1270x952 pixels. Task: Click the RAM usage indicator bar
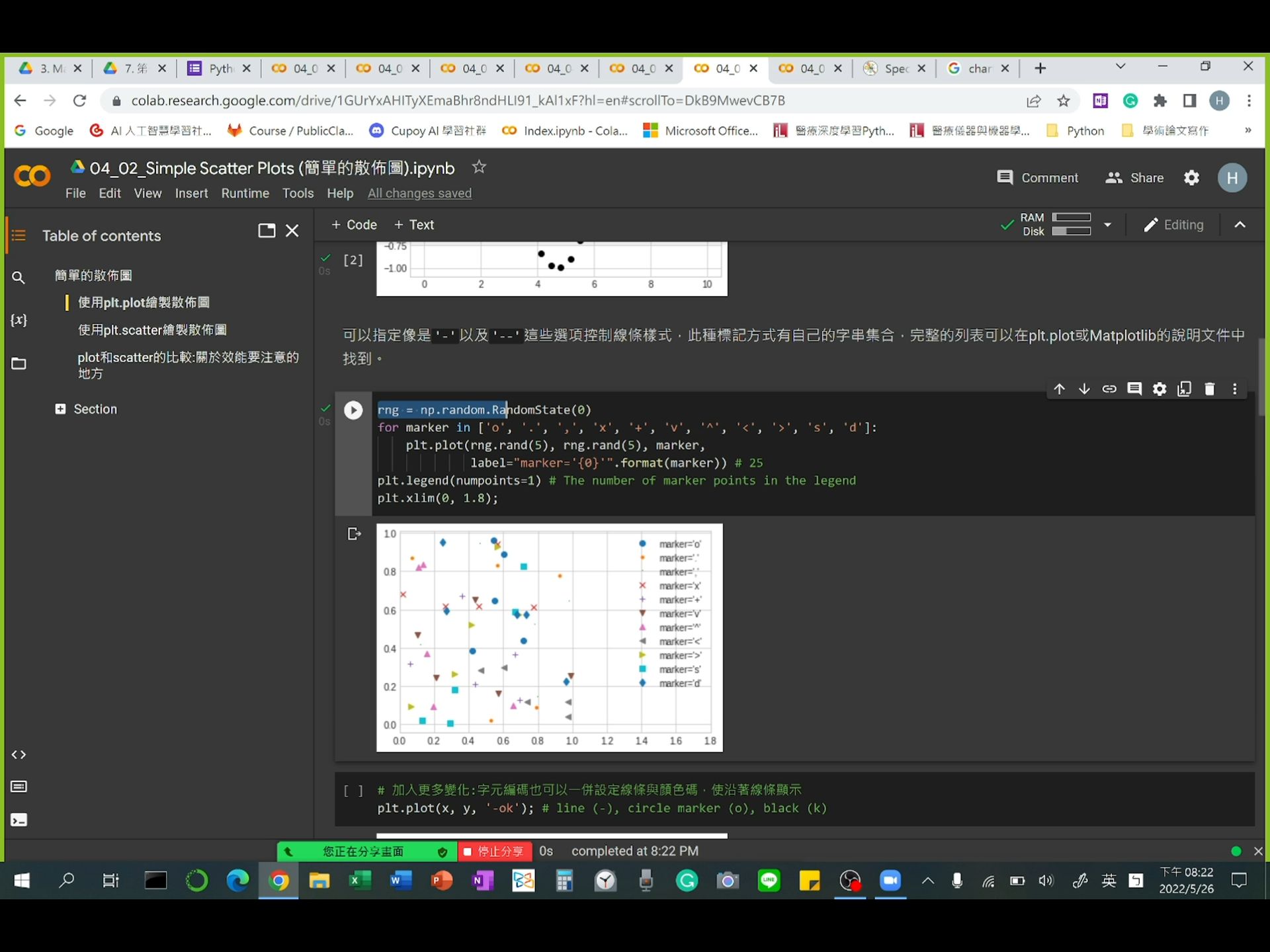(x=1072, y=218)
